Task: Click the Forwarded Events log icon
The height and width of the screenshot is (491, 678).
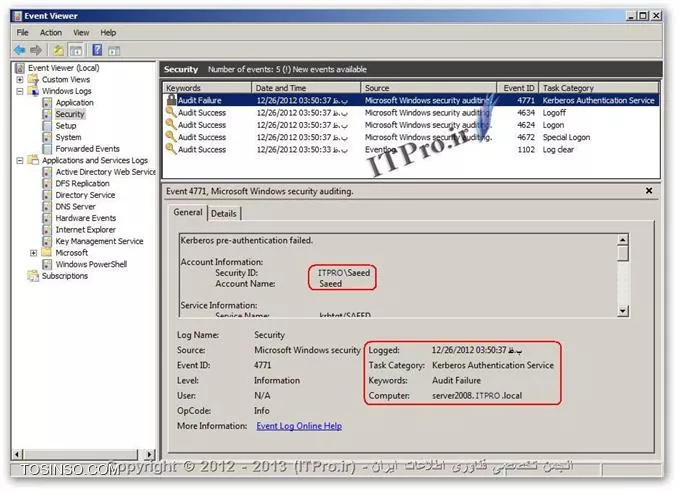Action: [48, 149]
